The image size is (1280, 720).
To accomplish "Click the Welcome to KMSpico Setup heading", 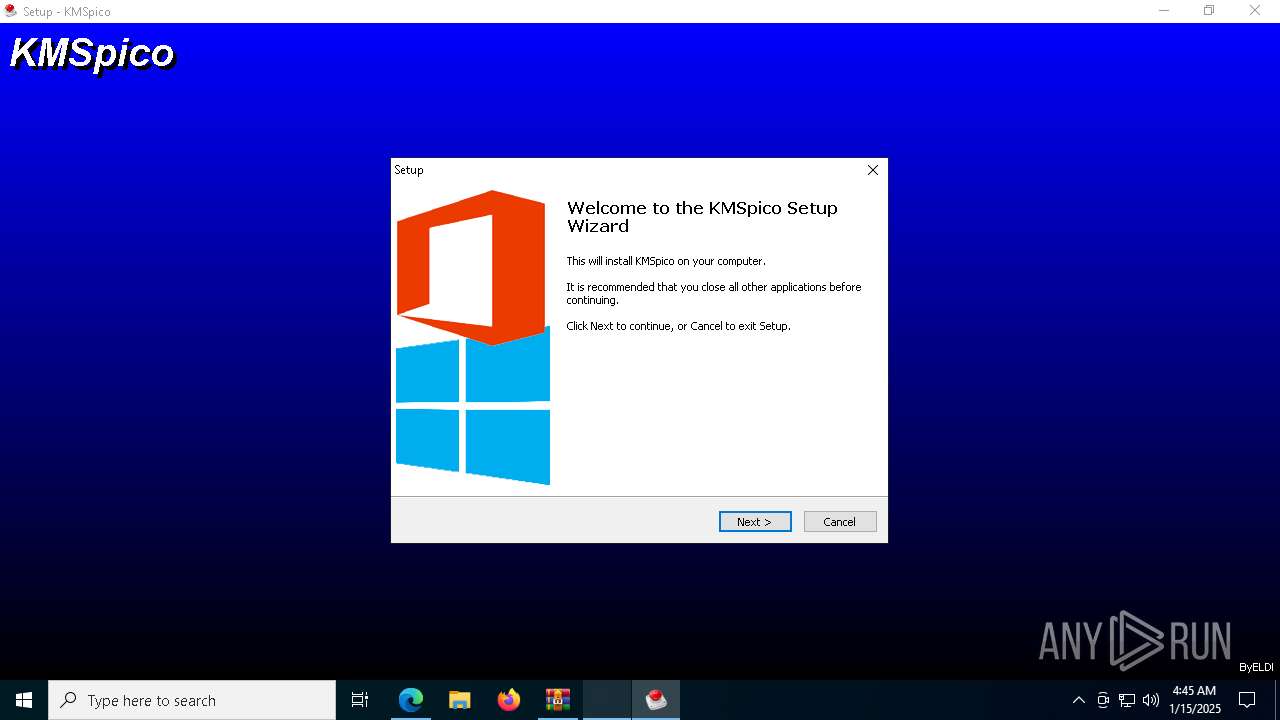I will click(702, 216).
